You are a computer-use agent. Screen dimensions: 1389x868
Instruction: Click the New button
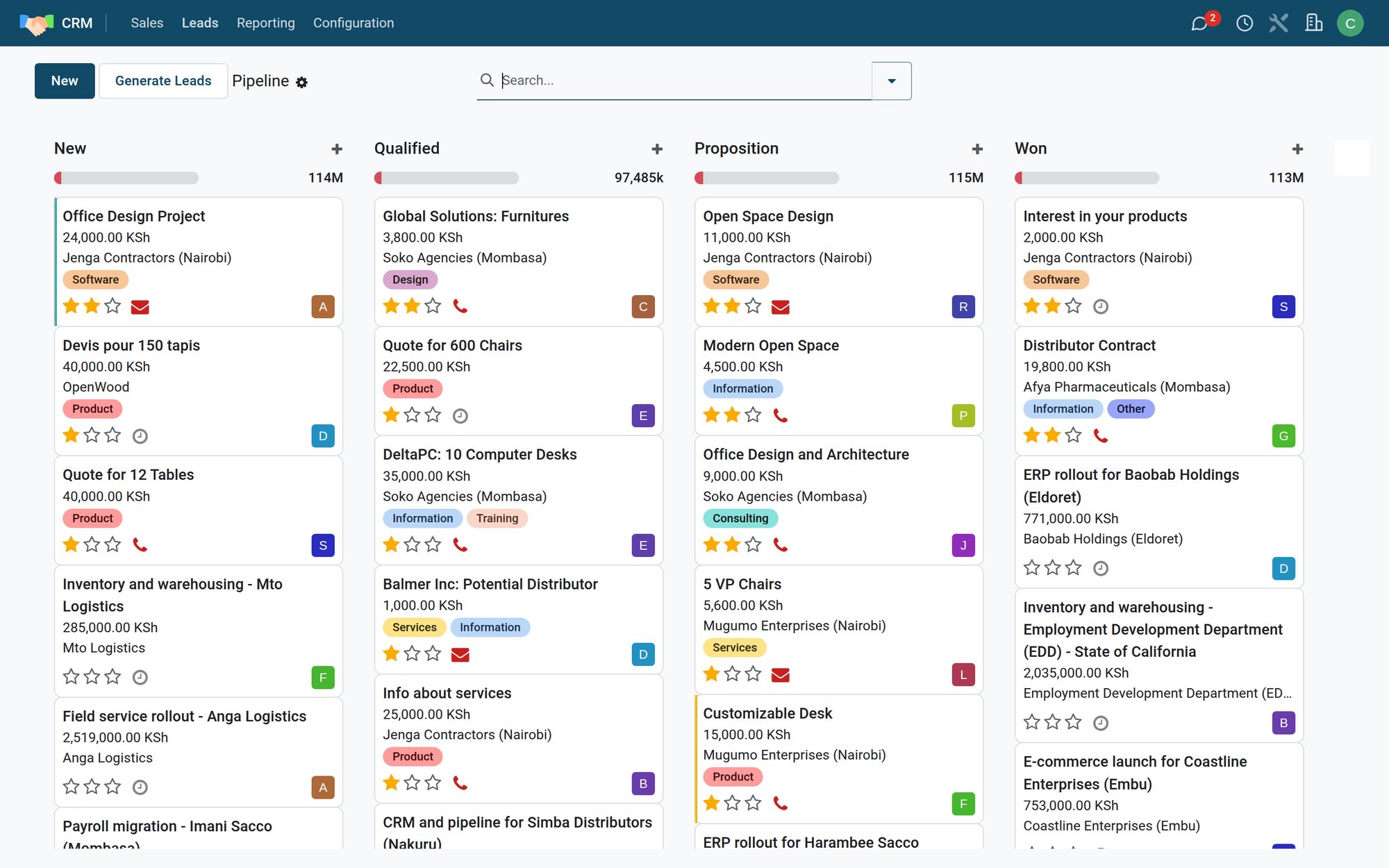(x=65, y=81)
